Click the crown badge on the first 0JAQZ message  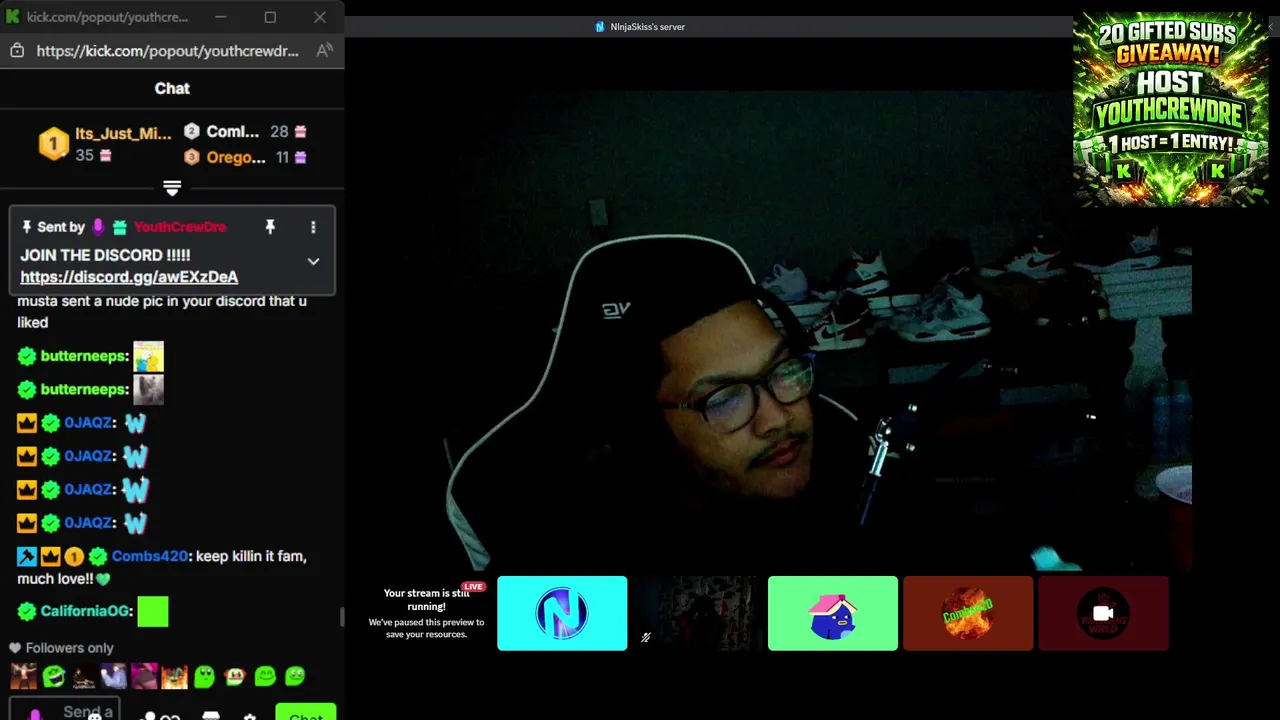[27, 423]
